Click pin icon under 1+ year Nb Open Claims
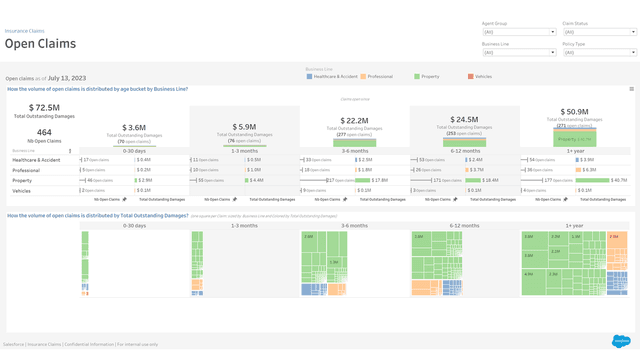 [565, 200]
